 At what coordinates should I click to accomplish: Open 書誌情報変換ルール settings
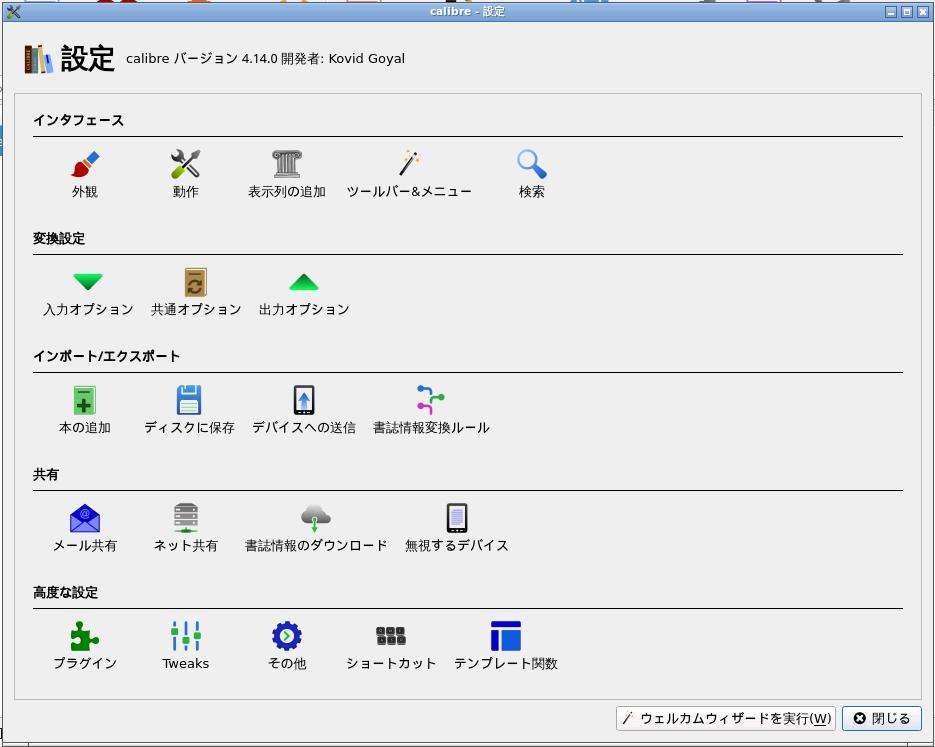[431, 410]
